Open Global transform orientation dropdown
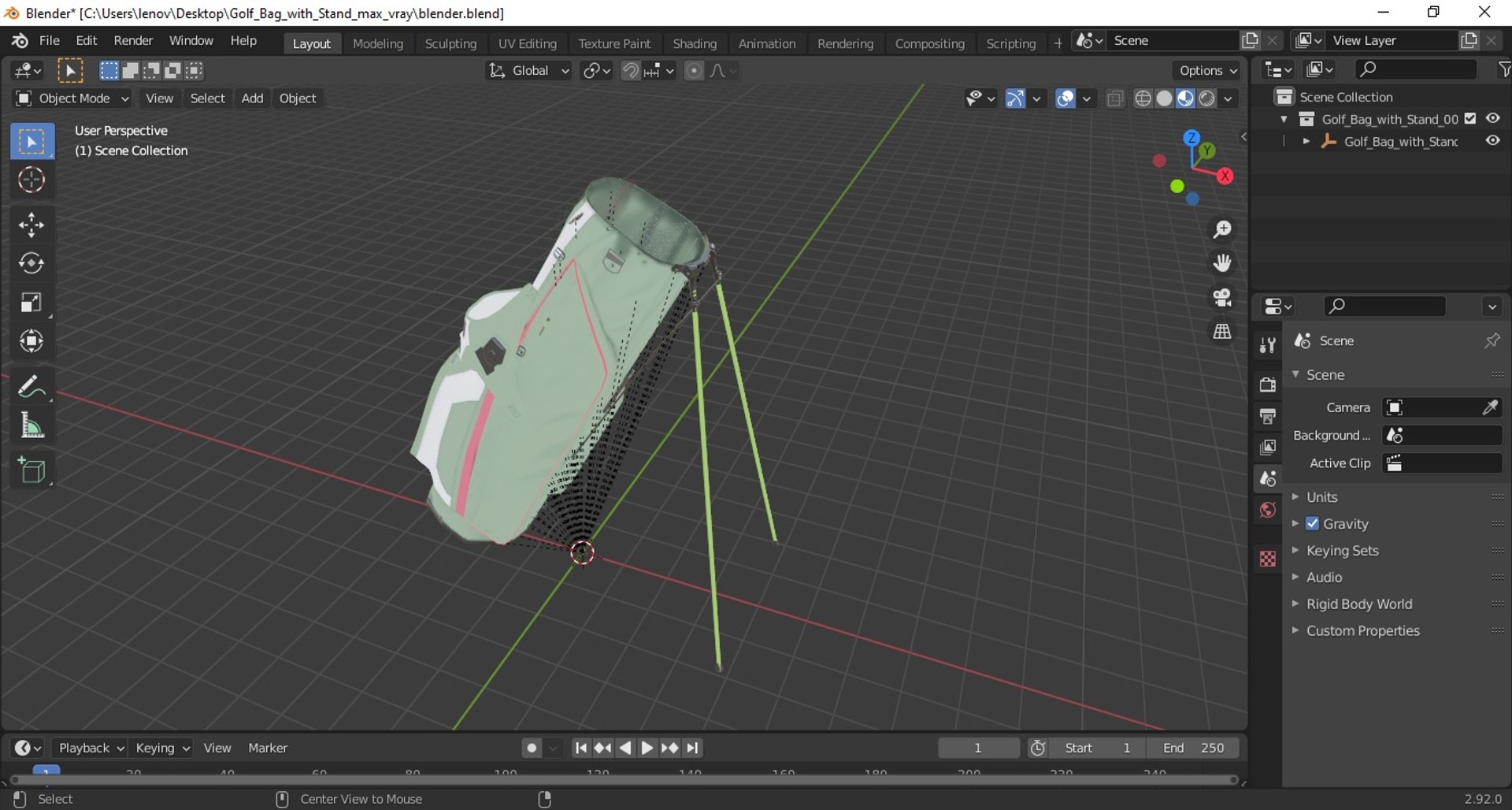 pyautogui.click(x=528, y=71)
